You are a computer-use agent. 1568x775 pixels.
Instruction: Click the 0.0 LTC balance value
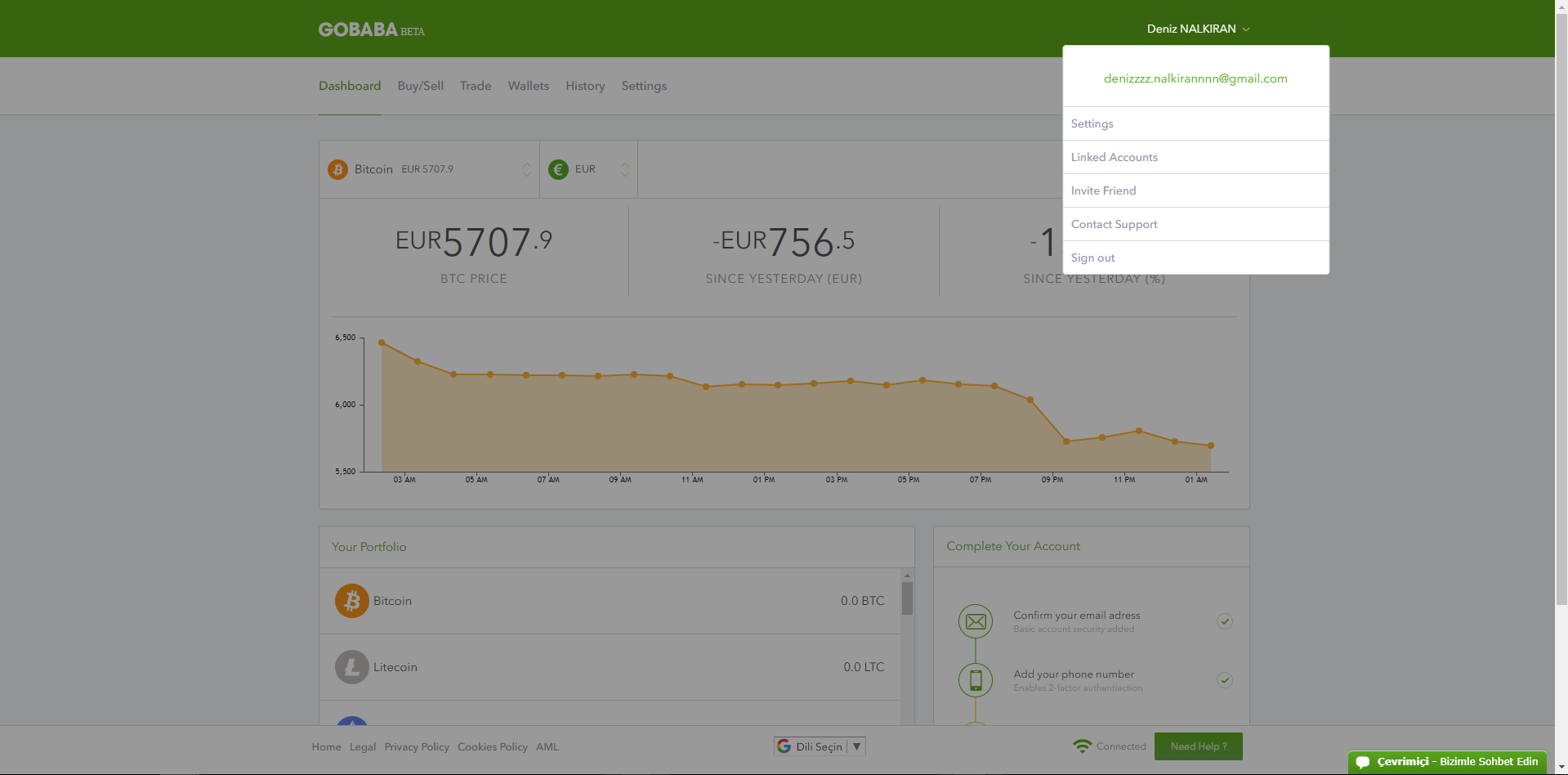pyautogui.click(x=864, y=667)
